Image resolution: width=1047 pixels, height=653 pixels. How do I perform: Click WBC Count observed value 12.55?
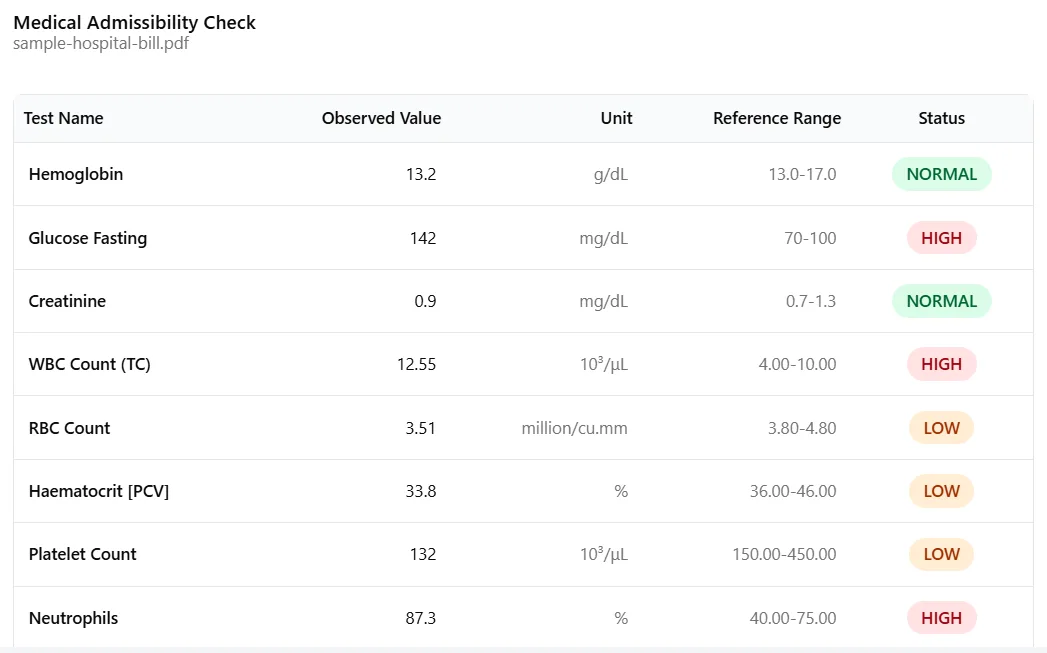click(x=417, y=364)
